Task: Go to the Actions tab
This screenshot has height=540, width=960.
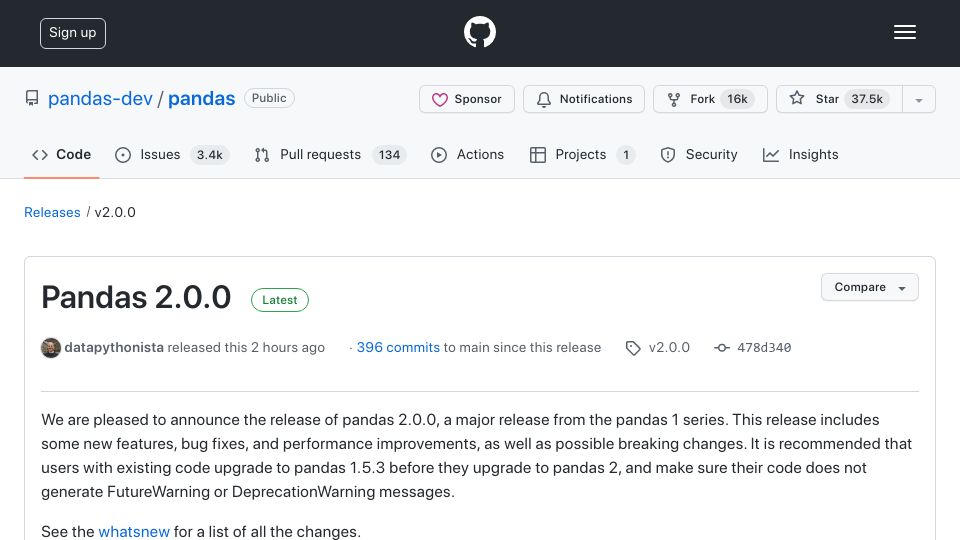Action: click(x=467, y=155)
